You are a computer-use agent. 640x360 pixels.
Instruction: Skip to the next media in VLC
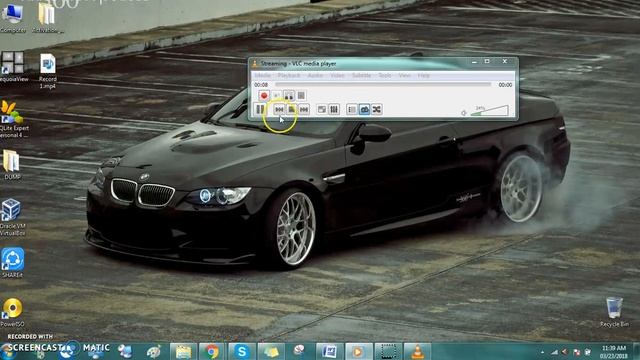pyautogui.click(x=304, y=109)
